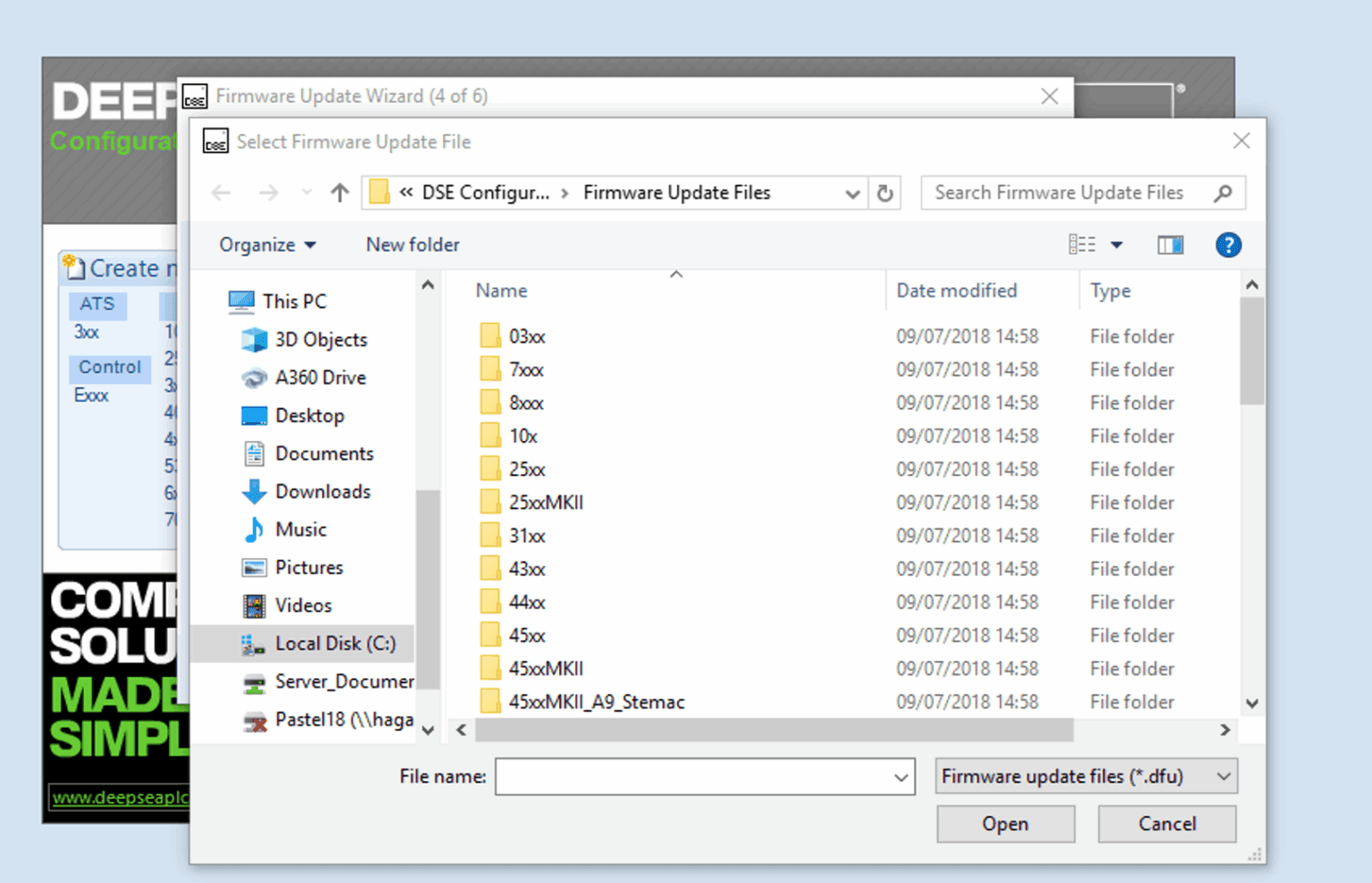The width and height of the screenshot is (1372, 883).
Task: Click the New folder toolbar button
Action: pyautogui.click(x=413, y=245)
